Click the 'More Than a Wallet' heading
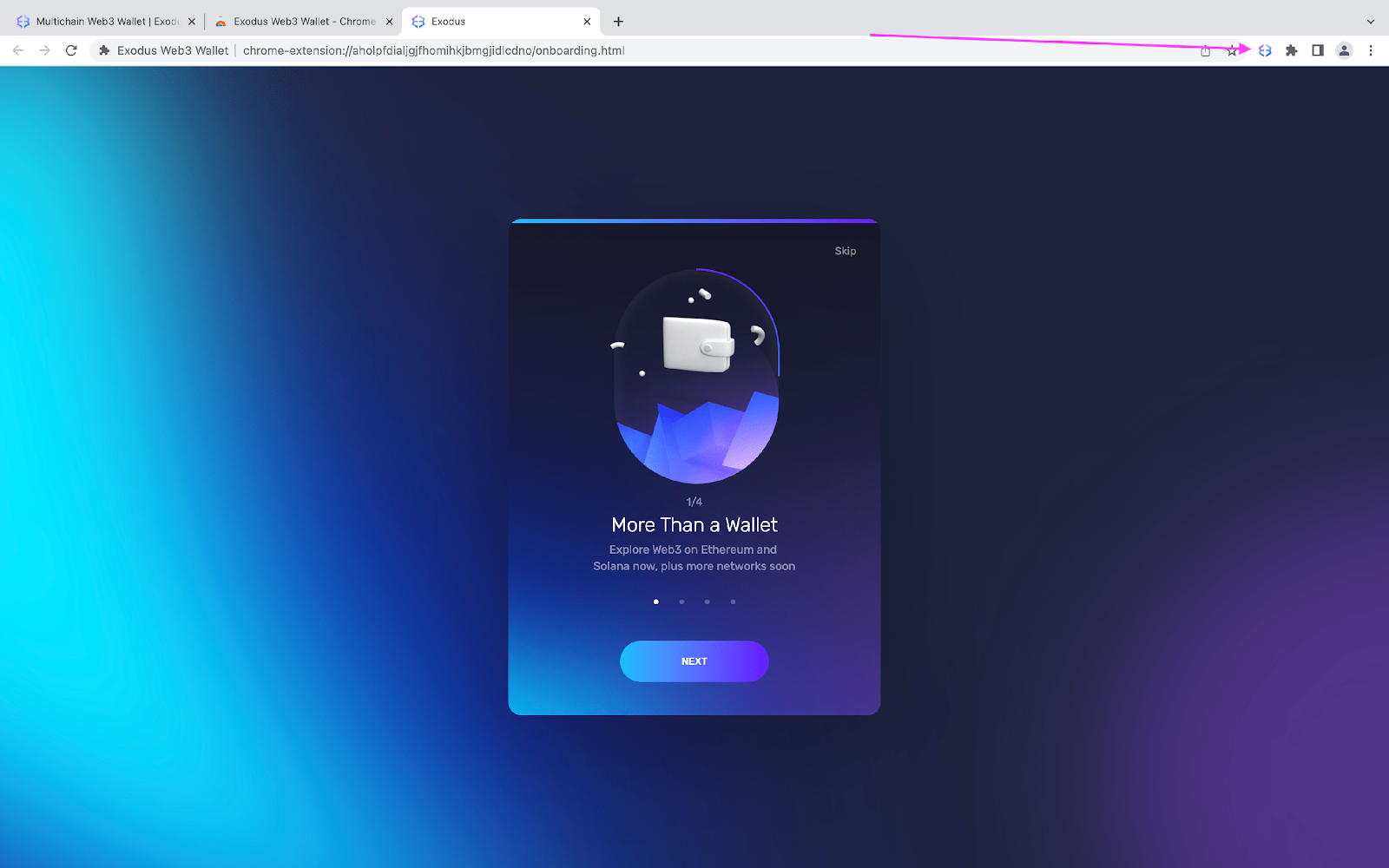The height and width of the screenshot is (868, 1389). 694,525
